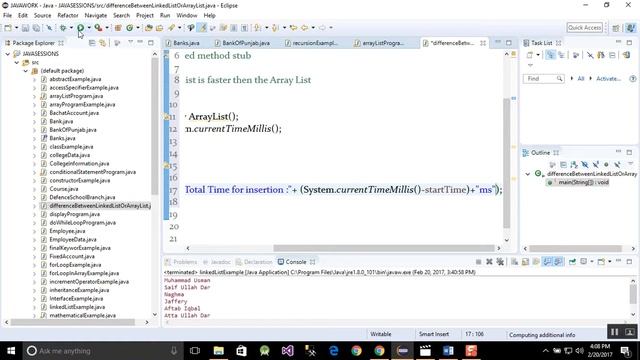
Task: Toggle Show Console on Standard Out change
Action: click(x=547, y=262)
